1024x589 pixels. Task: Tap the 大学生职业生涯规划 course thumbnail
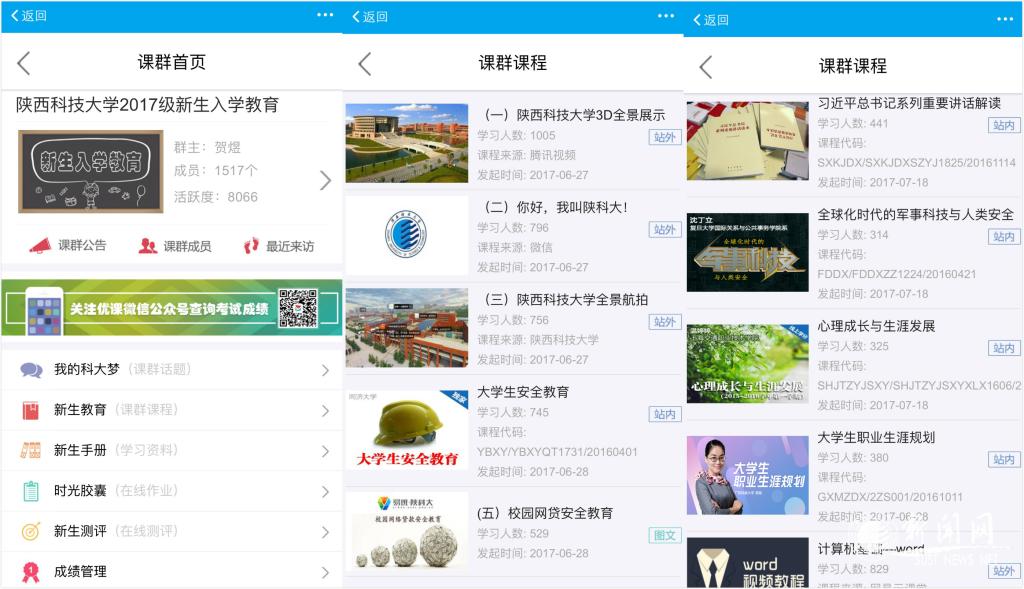point(747,474)
